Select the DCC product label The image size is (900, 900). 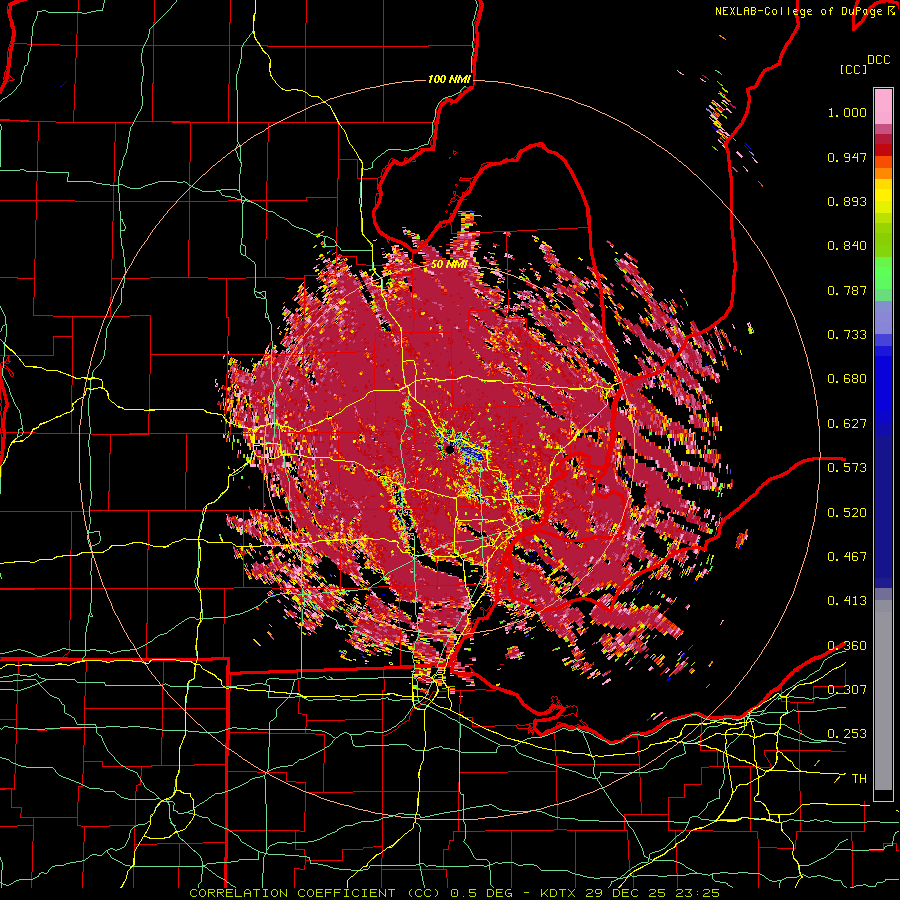pyautogui.click(x=879, y=60)
